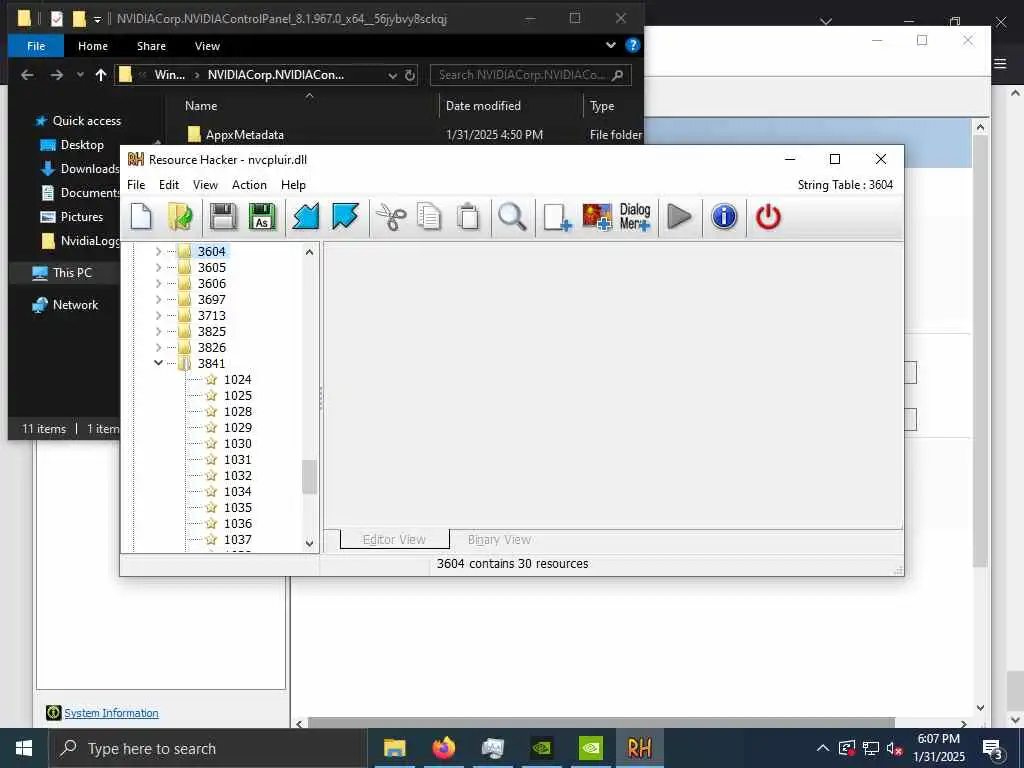Cut the resource with the scissors icon
The width and height of the screenshot is (1024, 768).
point(391,217)
